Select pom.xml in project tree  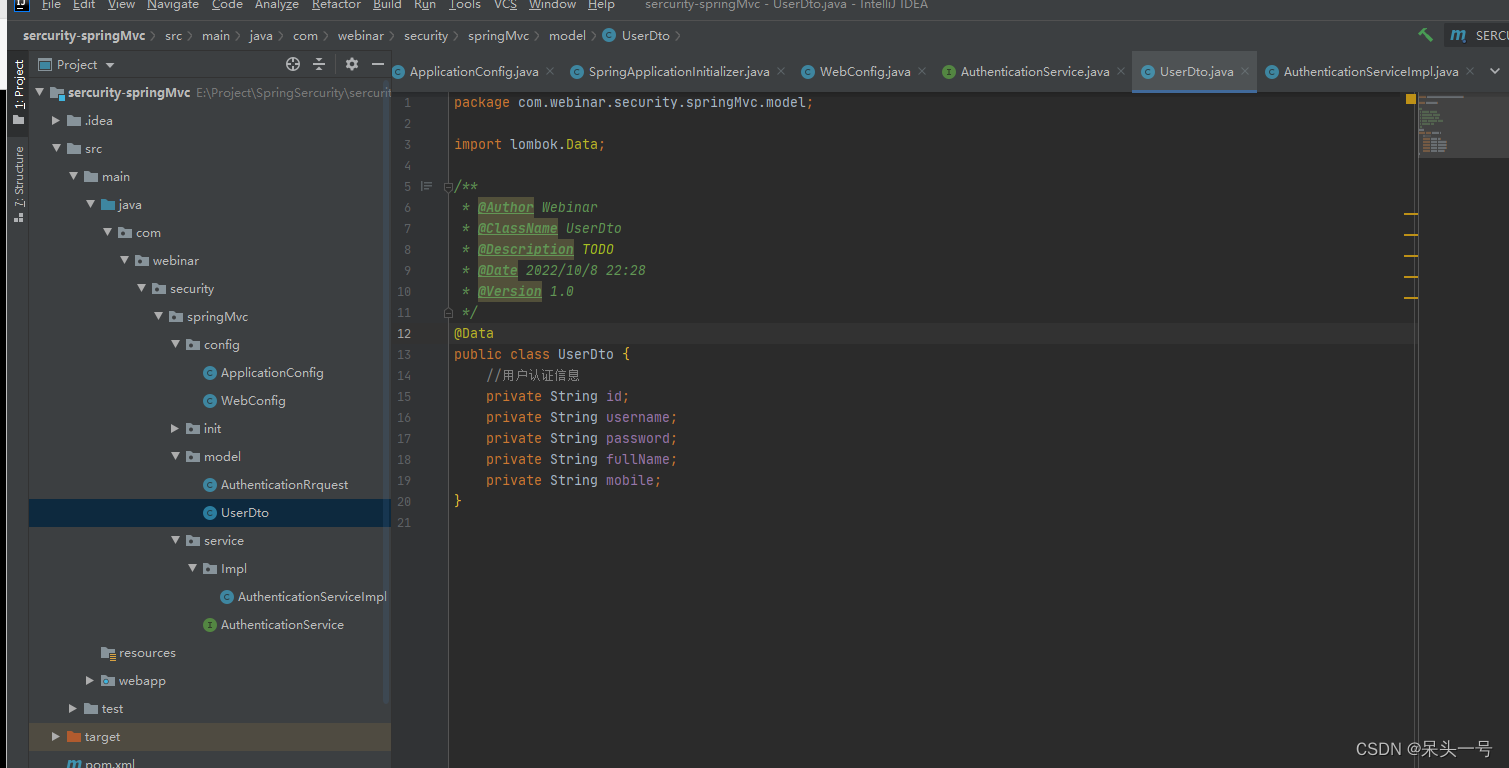[x=109, y=763]
